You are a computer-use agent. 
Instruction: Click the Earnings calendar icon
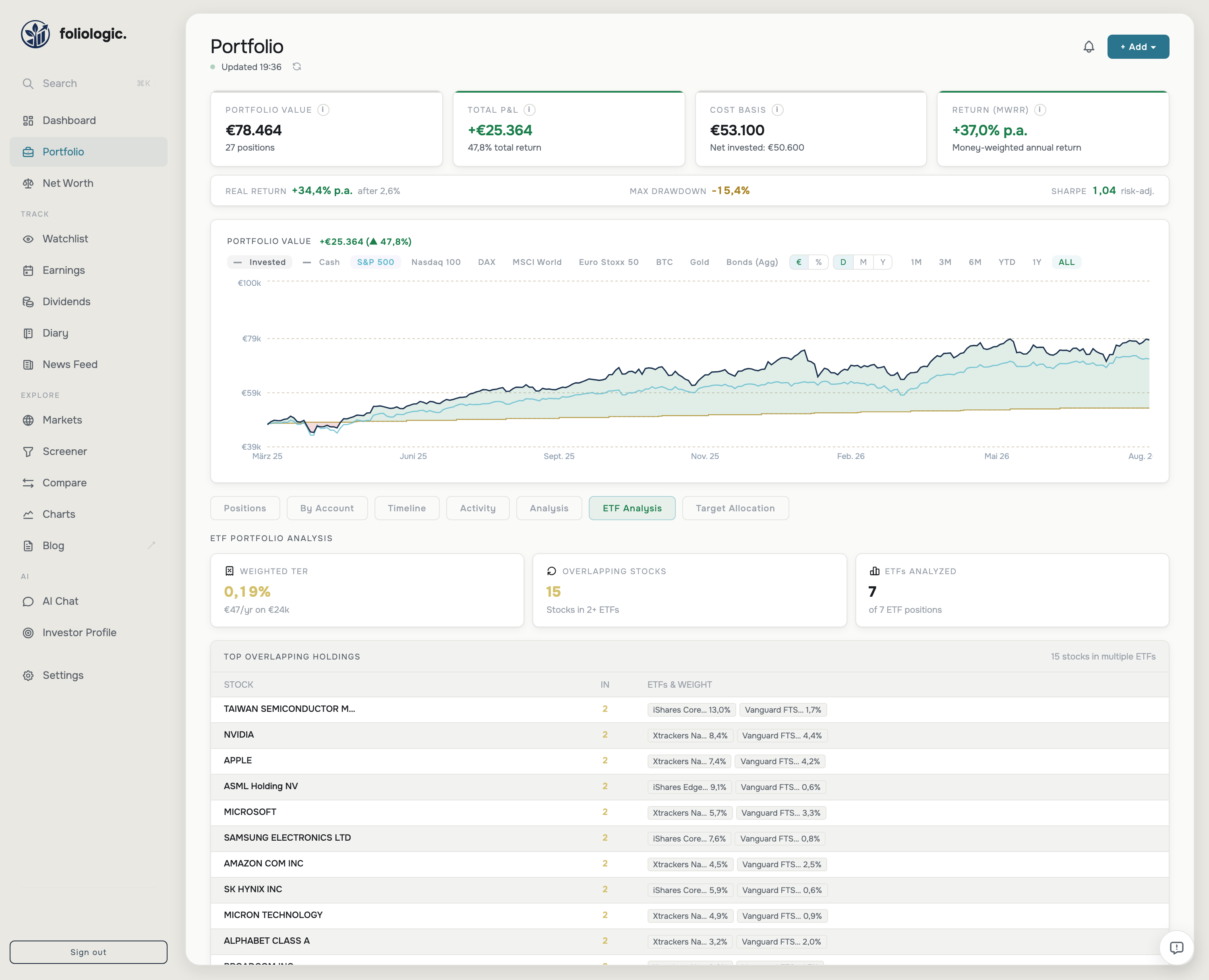point(28,271)
